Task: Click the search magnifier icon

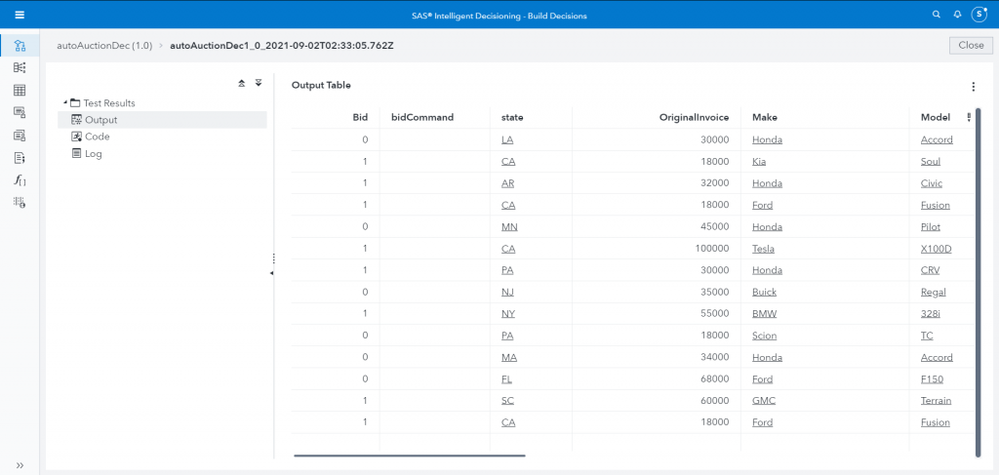Action: click(x=936, y=14)
